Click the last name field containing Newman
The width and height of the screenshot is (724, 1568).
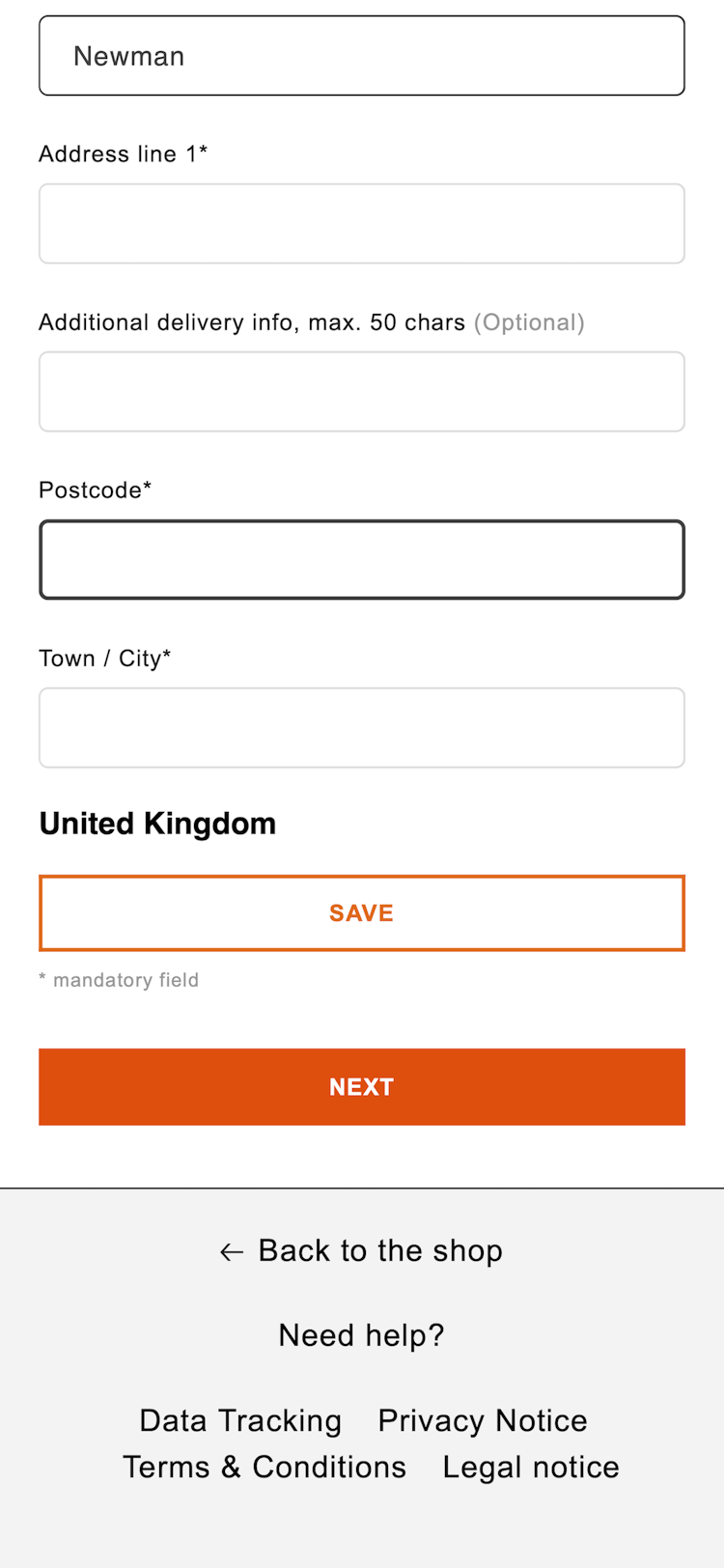[362, 56]
